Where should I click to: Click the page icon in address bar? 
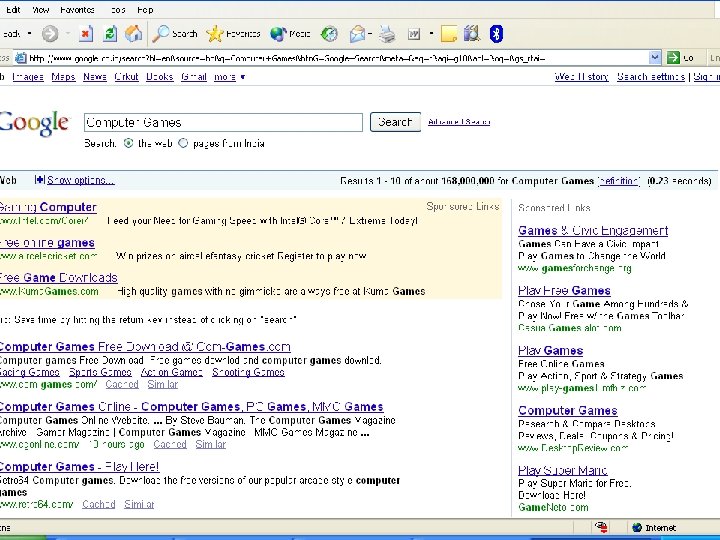21,58
